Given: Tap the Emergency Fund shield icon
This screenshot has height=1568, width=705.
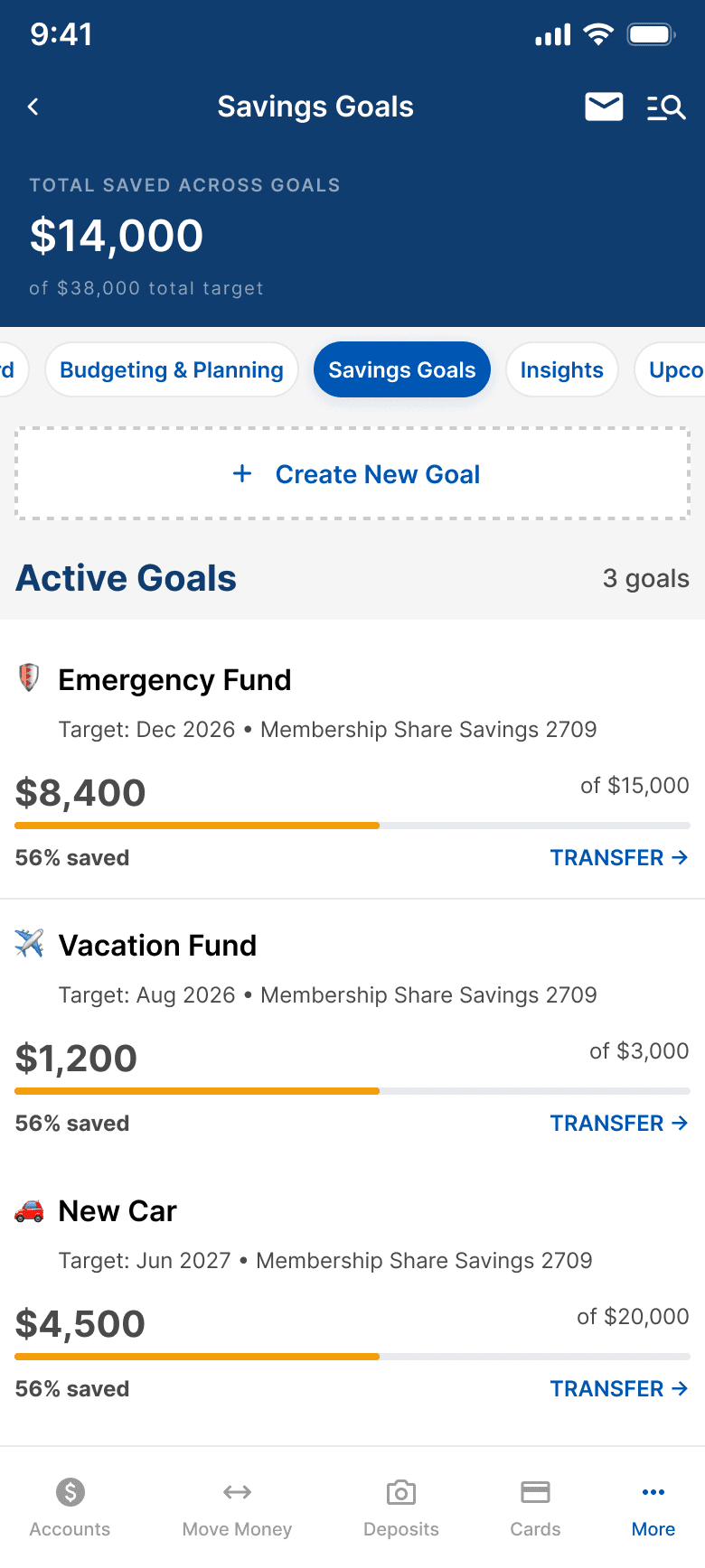Looking at the screenshot, I should (29, 677).
